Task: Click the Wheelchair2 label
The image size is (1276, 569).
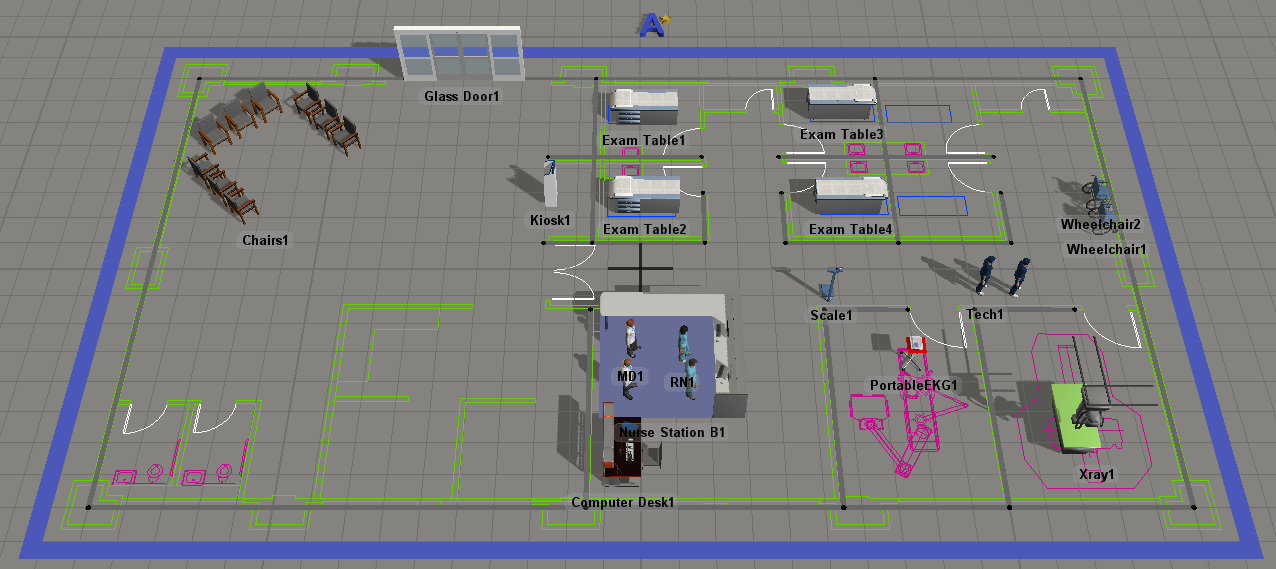Action: tap(1100, 225)
